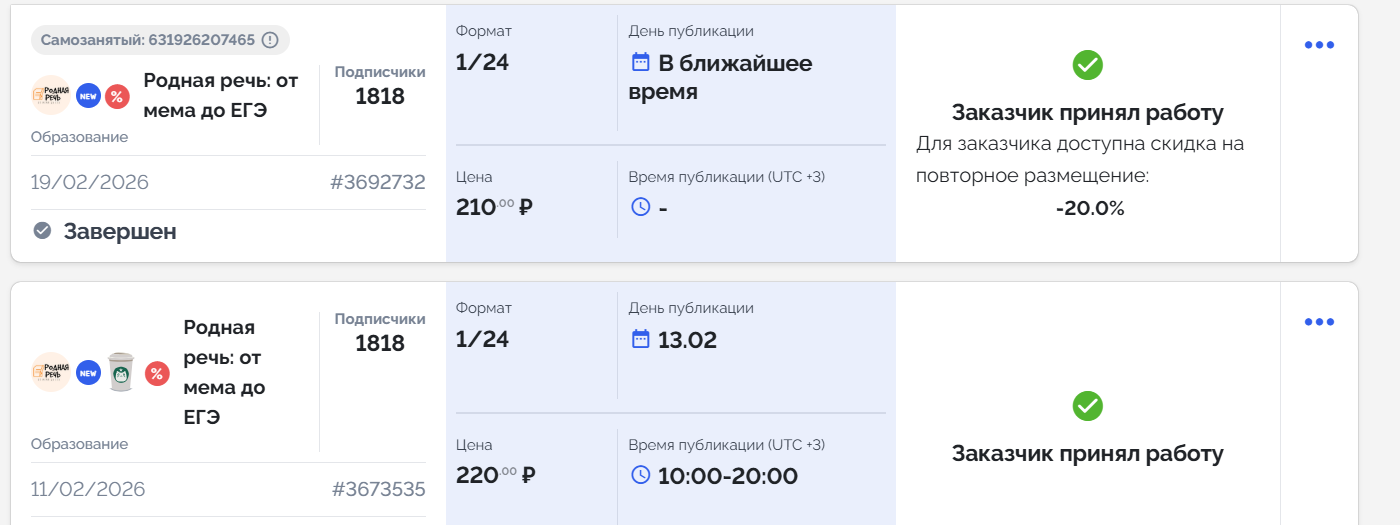Click calendar icon beside В ближайшее время
This screenshot has width=1400, height=525.
pos(641,63)
